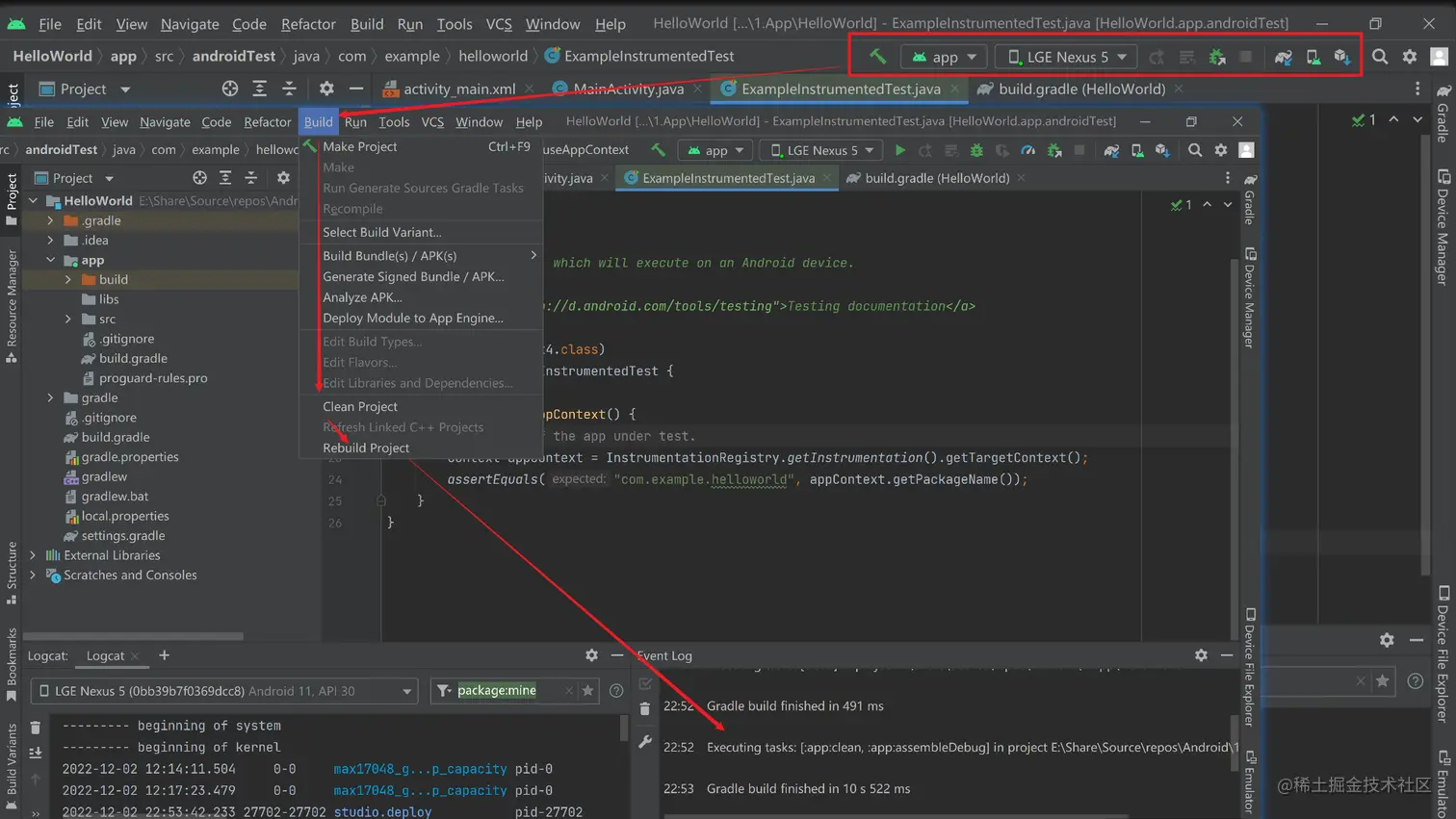Clear logcat with the trash icon
This screenshot has height=819, width=1456.
[x=36, y=728]
